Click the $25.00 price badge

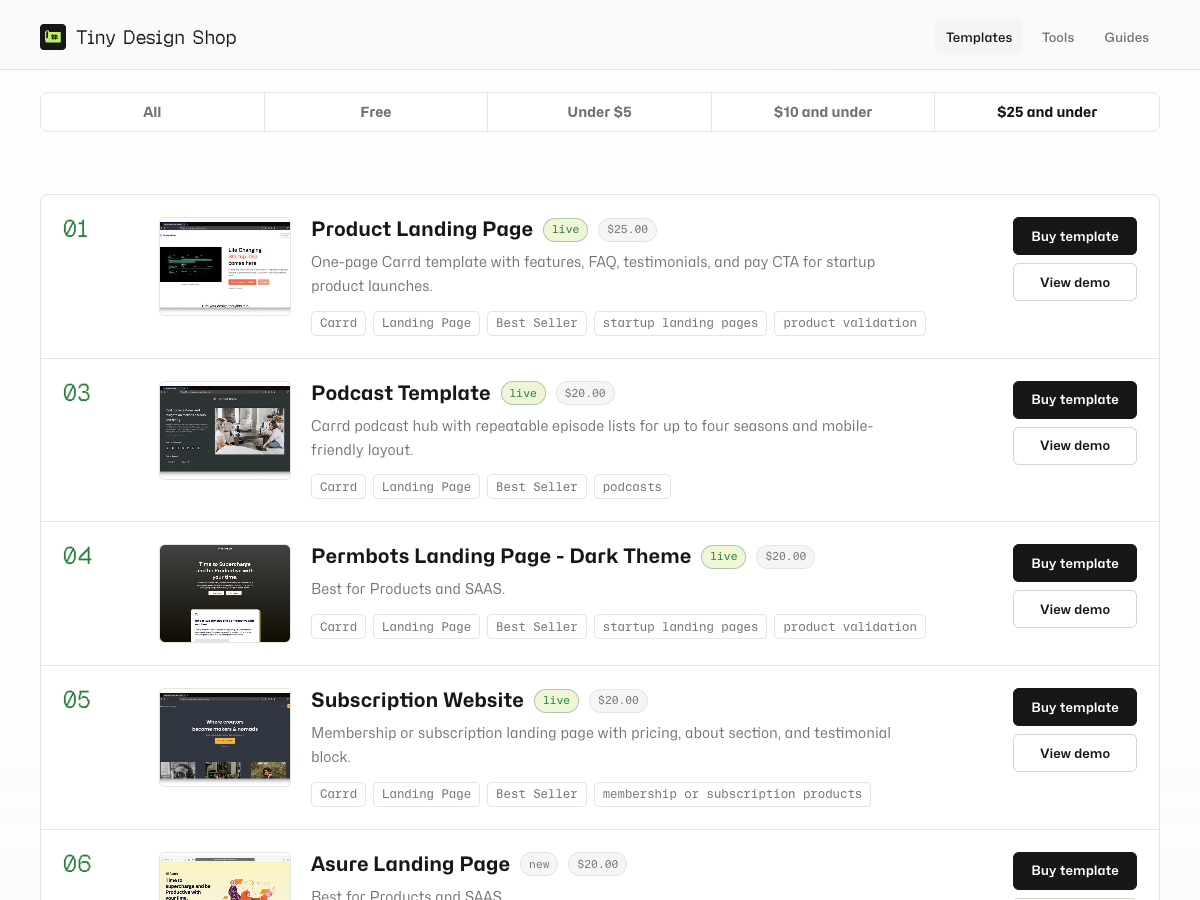pyautogui.click(x=627, y=230)
